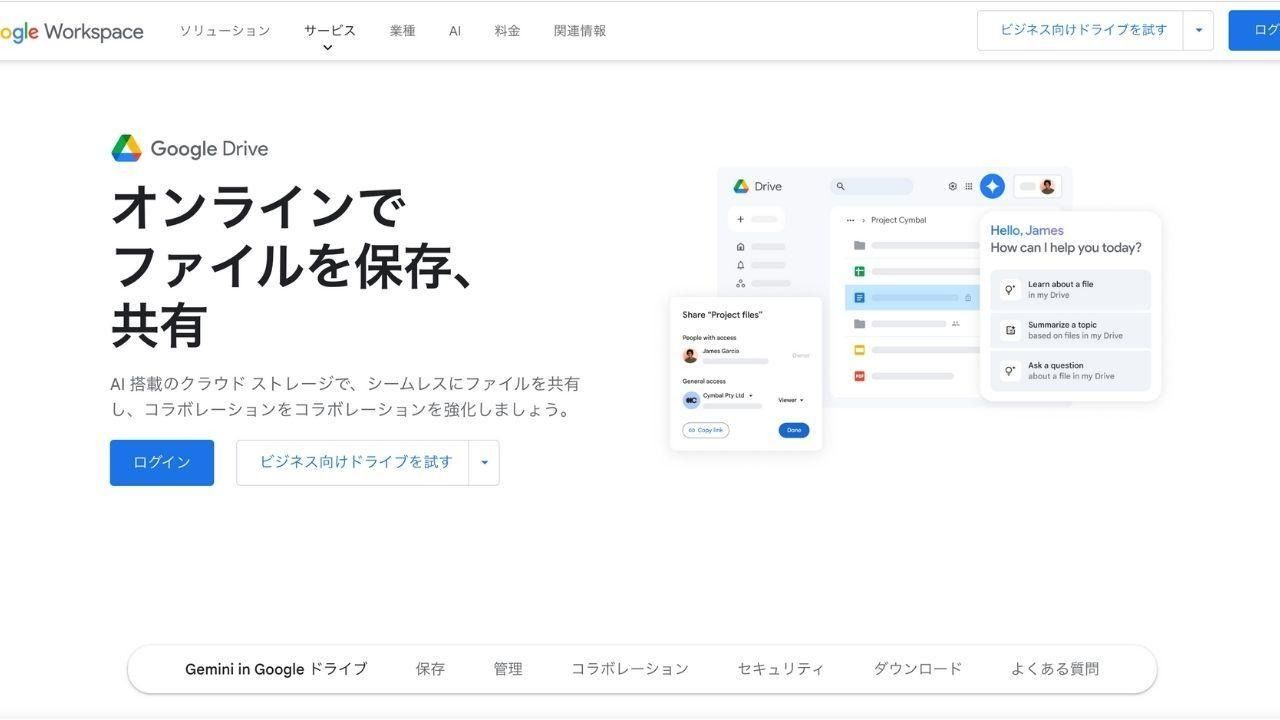Click the yellow Slides file icon in list
The width and height of the screenshot is (1280, 720).
(859, 350)
